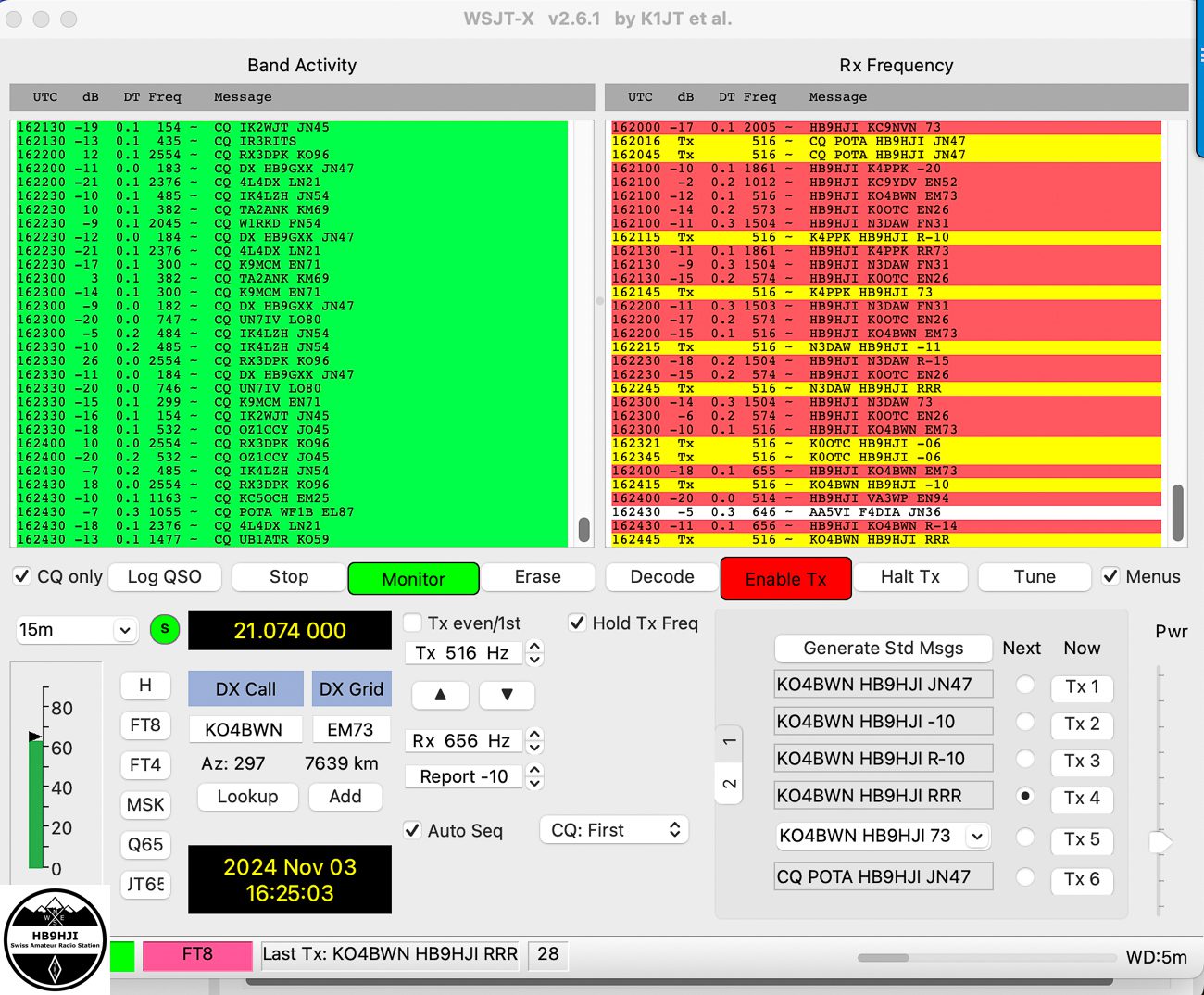
Task: Expand the CQ: First dropdown
Action: [615, 830]
